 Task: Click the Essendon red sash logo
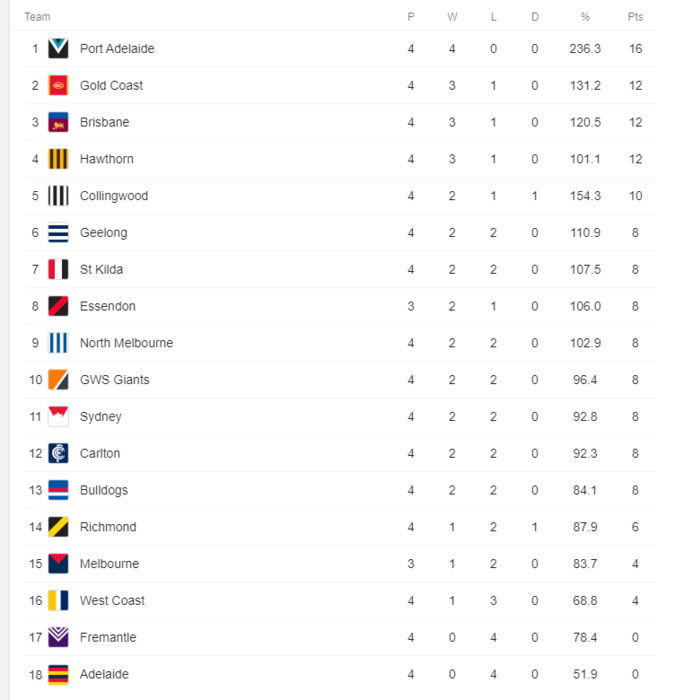click(59, 306)
